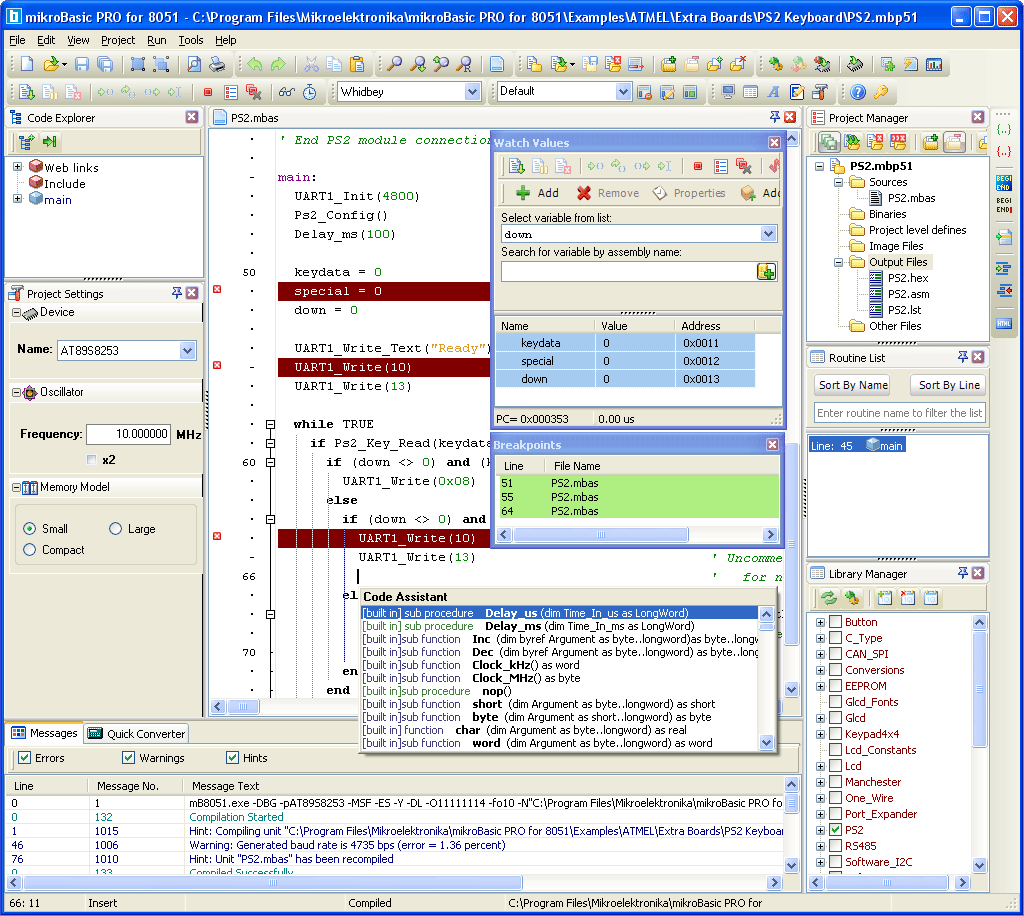
Task: Open the Tools menu
Action: click(x=191, y=40)
